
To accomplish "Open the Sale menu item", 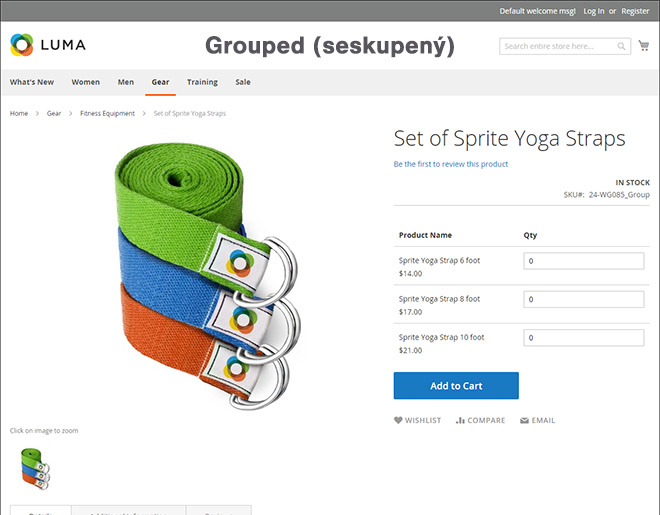I will coord(243,82).
